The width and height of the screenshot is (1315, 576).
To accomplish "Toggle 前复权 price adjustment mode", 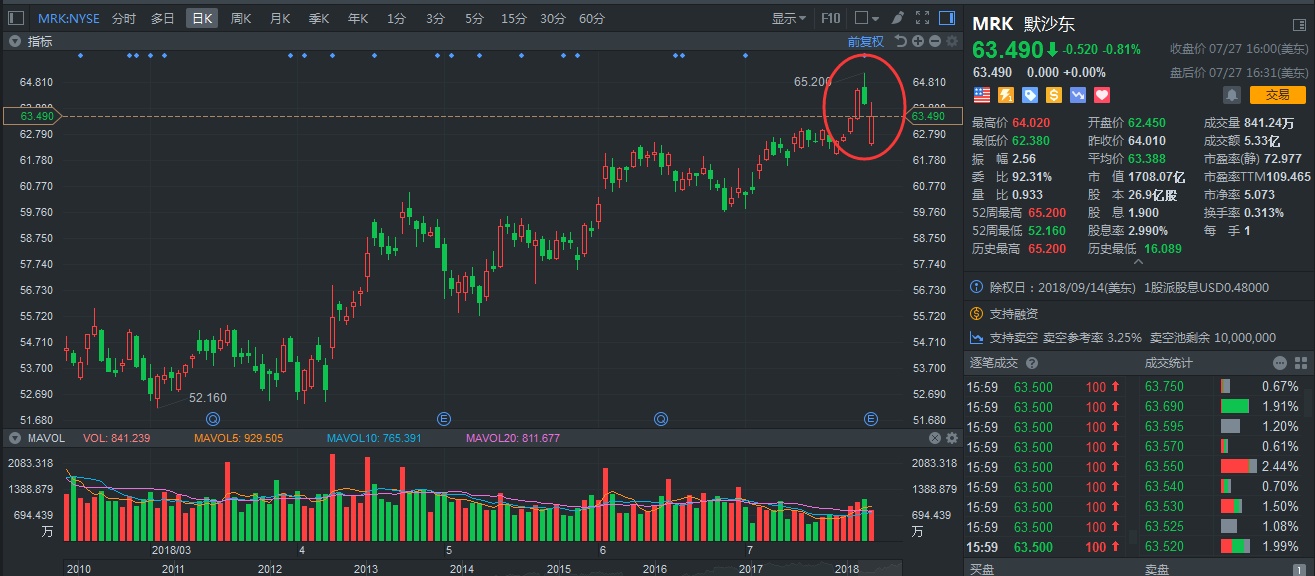I will pyautogui.click(x=865, y=41).
